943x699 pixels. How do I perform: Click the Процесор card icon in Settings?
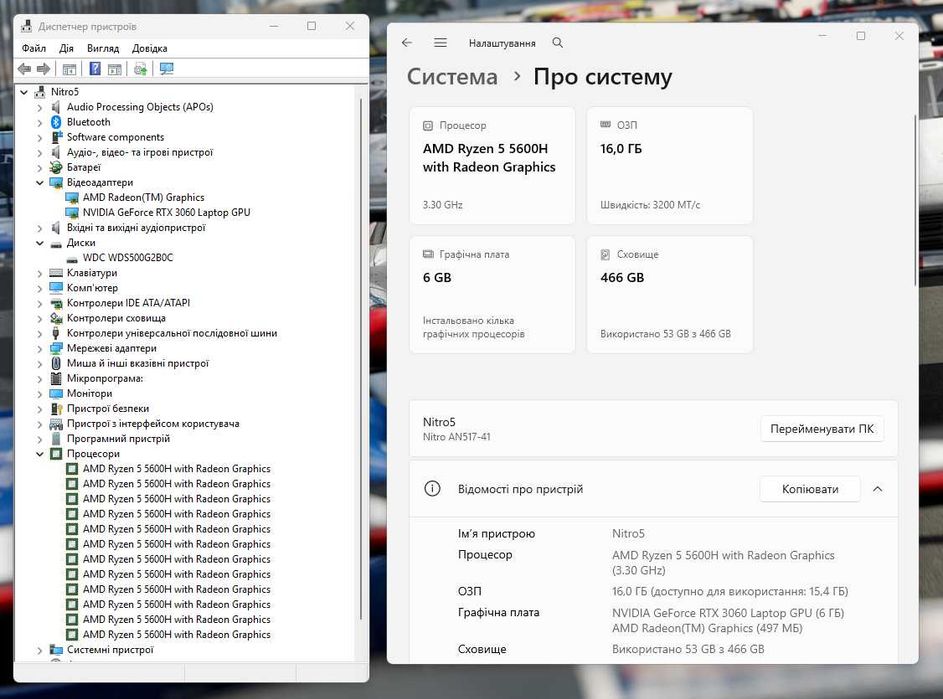click(428, 126)
